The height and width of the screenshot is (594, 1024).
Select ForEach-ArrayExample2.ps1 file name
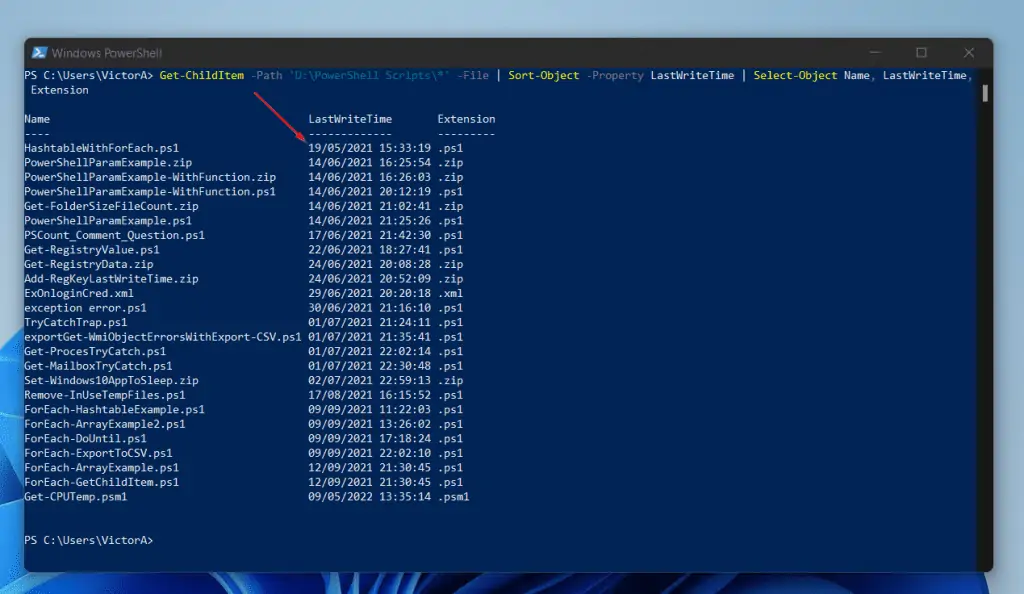pyautogui.click(x=104, y=424)
